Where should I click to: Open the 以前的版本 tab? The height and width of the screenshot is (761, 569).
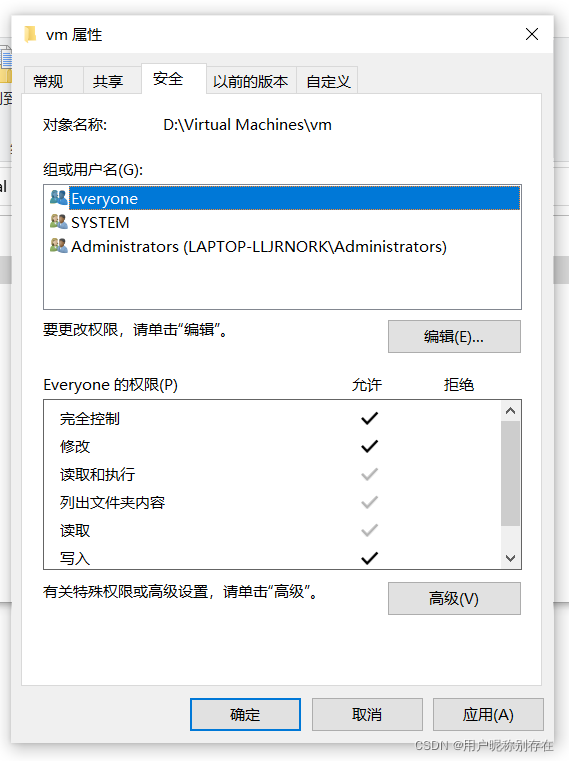251,81
